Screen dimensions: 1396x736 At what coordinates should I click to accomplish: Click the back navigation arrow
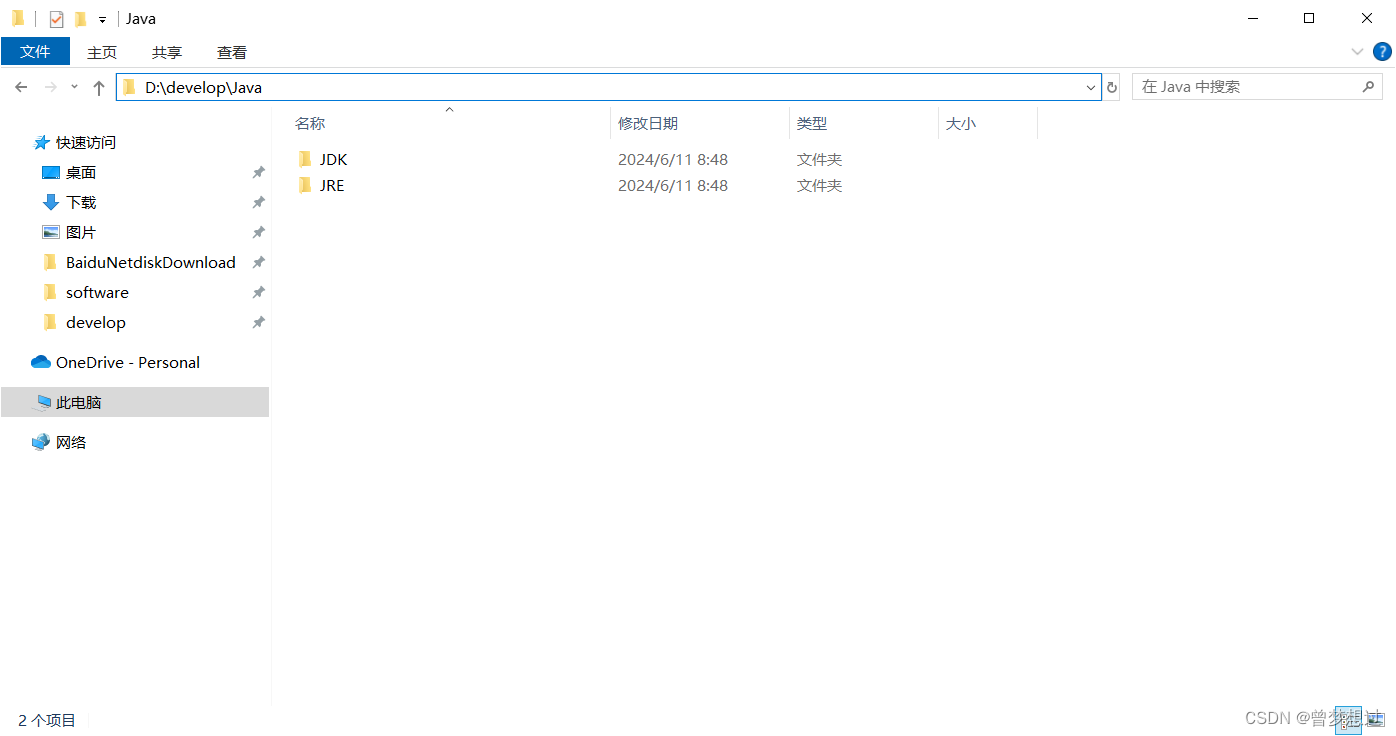coord(21,87)
